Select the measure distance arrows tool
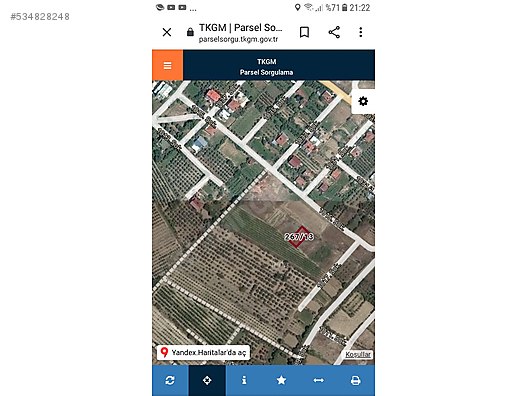528x396 pixels. tap(319, 381)
